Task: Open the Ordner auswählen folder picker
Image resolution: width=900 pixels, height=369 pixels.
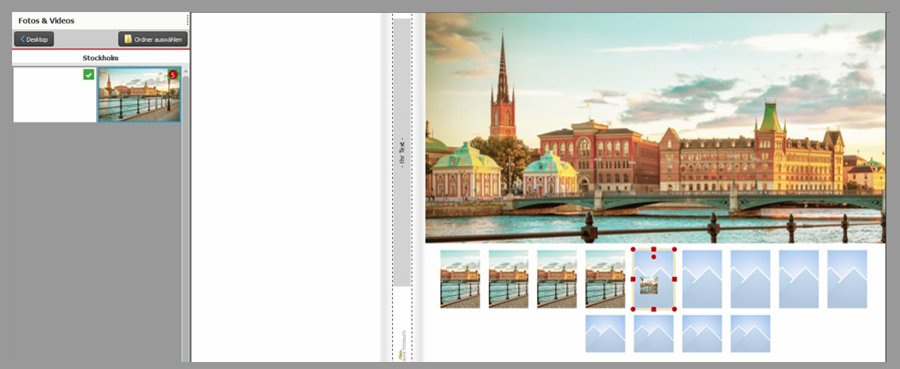Action: pos(153,40)
